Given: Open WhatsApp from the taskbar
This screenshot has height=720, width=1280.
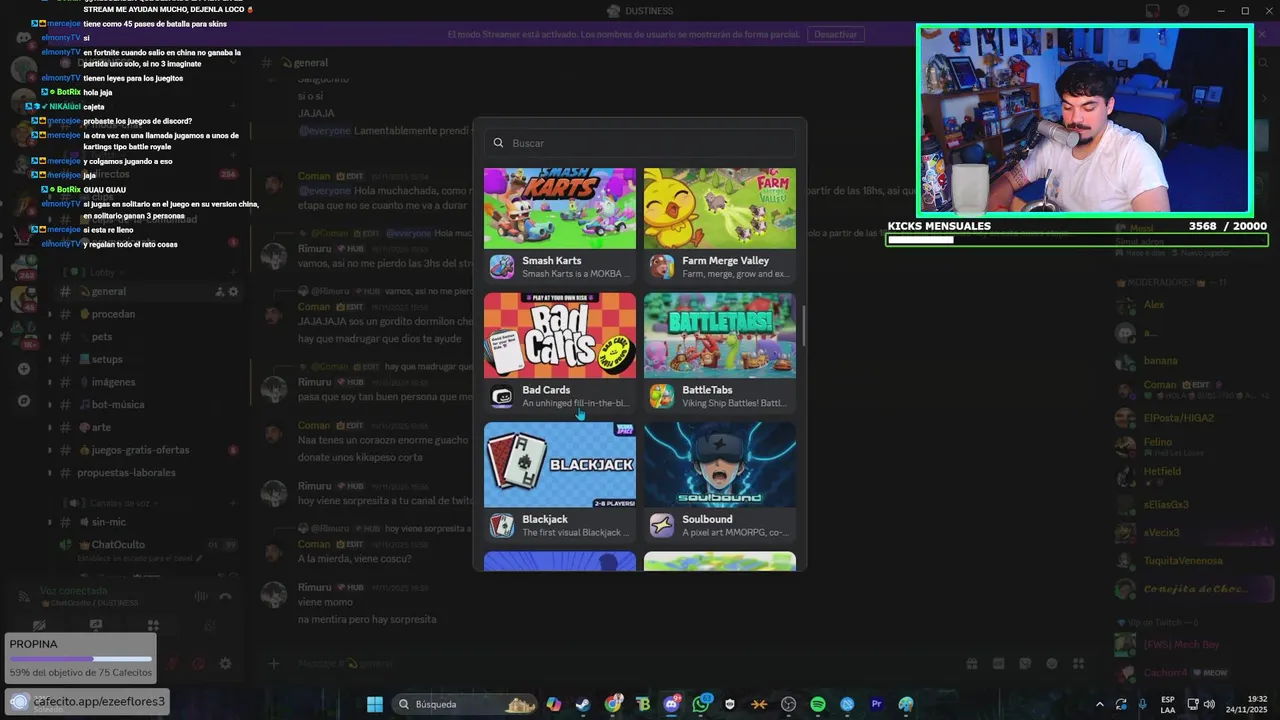Looking at the screenshot, I should coord(700,704).
